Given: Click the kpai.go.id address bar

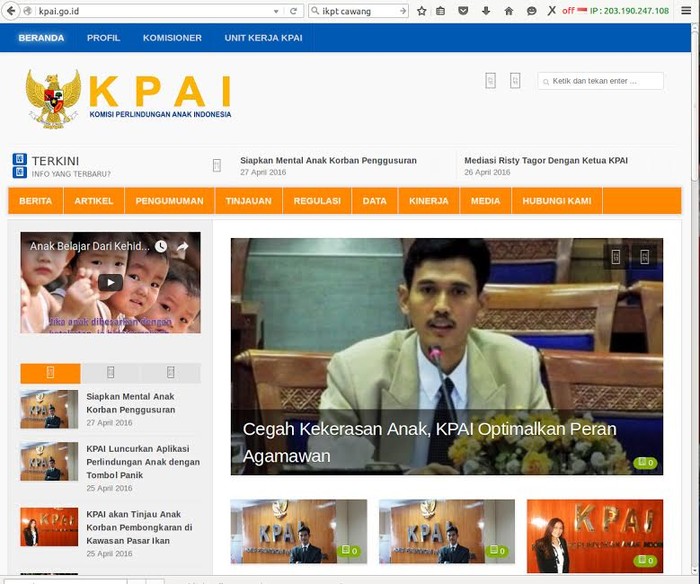Looking at the screenshot, I should click(152, 11).
